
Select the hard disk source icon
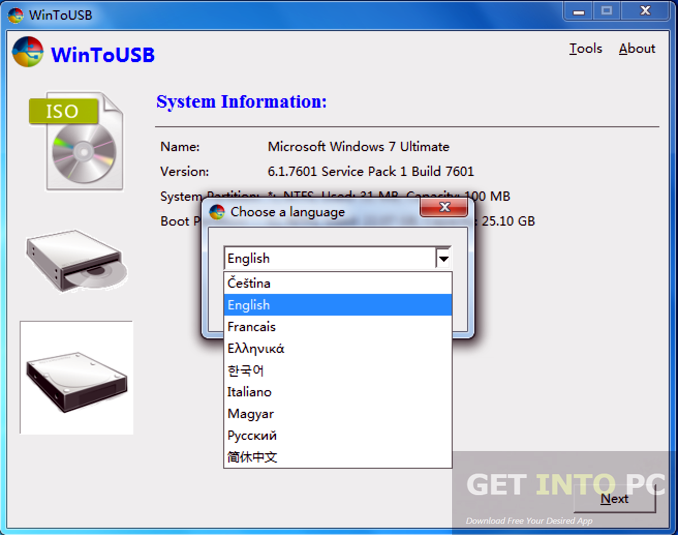click(x=77, y=378)
